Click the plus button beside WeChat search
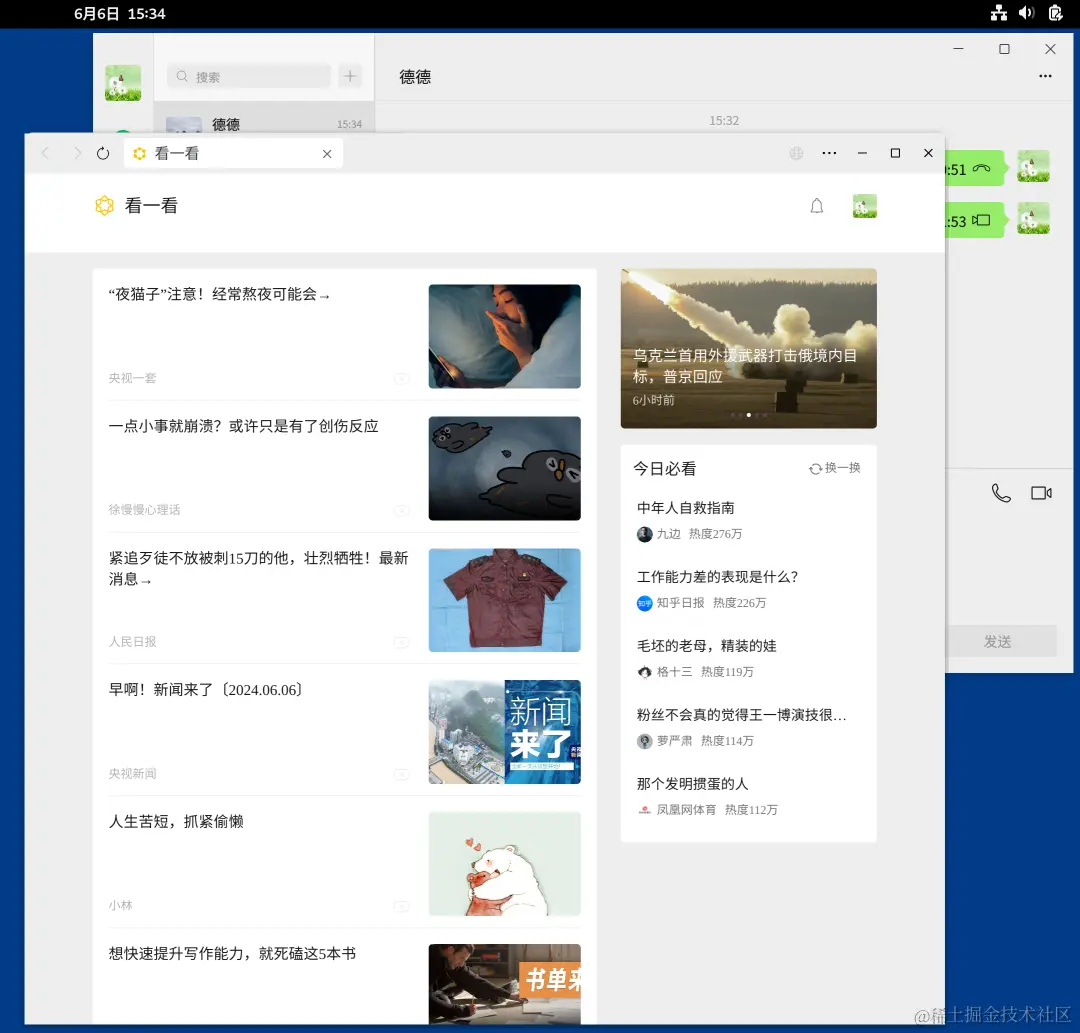This screenshot has width=1080, height=1033. (x=350, y=76)
